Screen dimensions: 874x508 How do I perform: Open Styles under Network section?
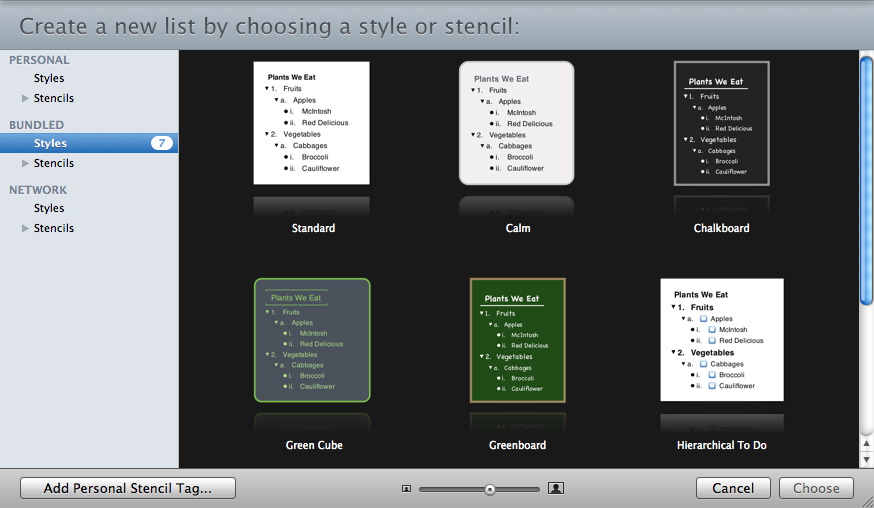(x=49, y=208)
